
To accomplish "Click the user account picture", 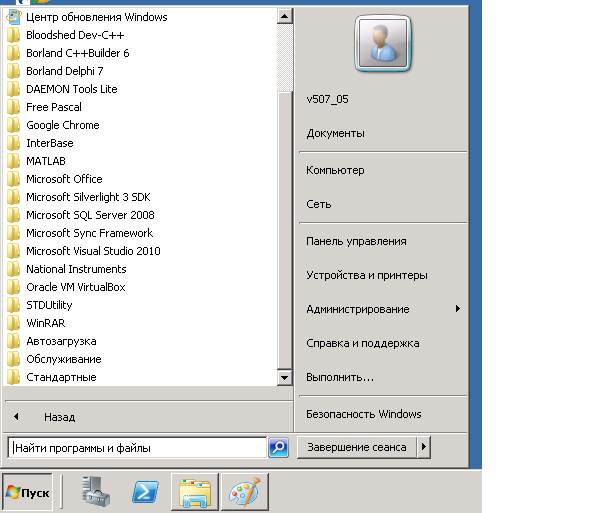I will (383, 44).
